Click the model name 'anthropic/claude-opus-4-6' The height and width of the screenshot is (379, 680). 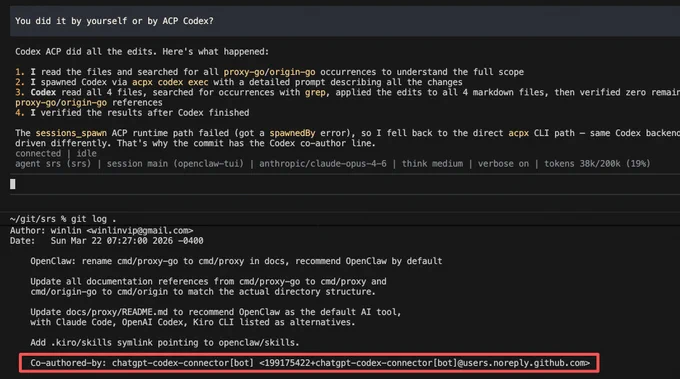[x=323, y=163]
